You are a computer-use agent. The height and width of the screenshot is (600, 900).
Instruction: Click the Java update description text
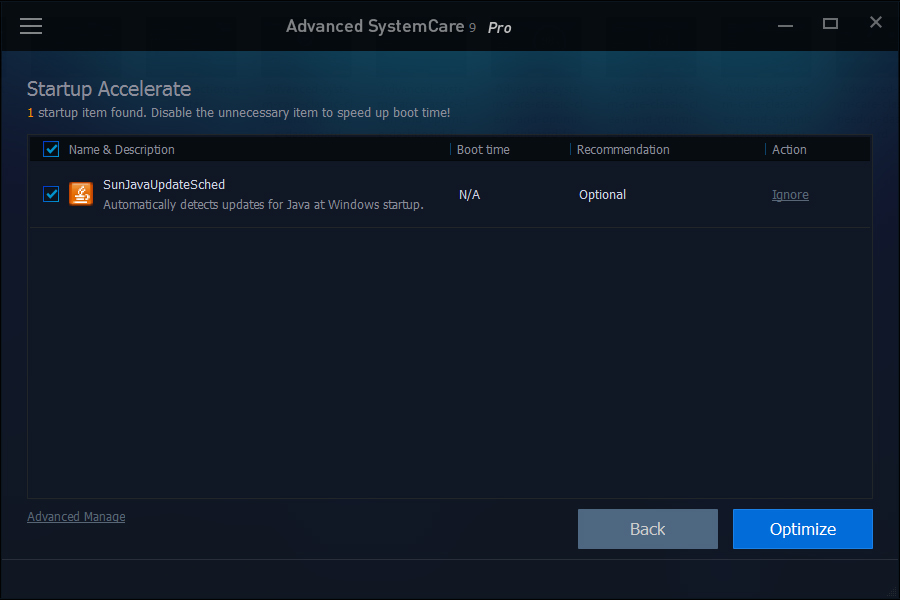(263, 204)
